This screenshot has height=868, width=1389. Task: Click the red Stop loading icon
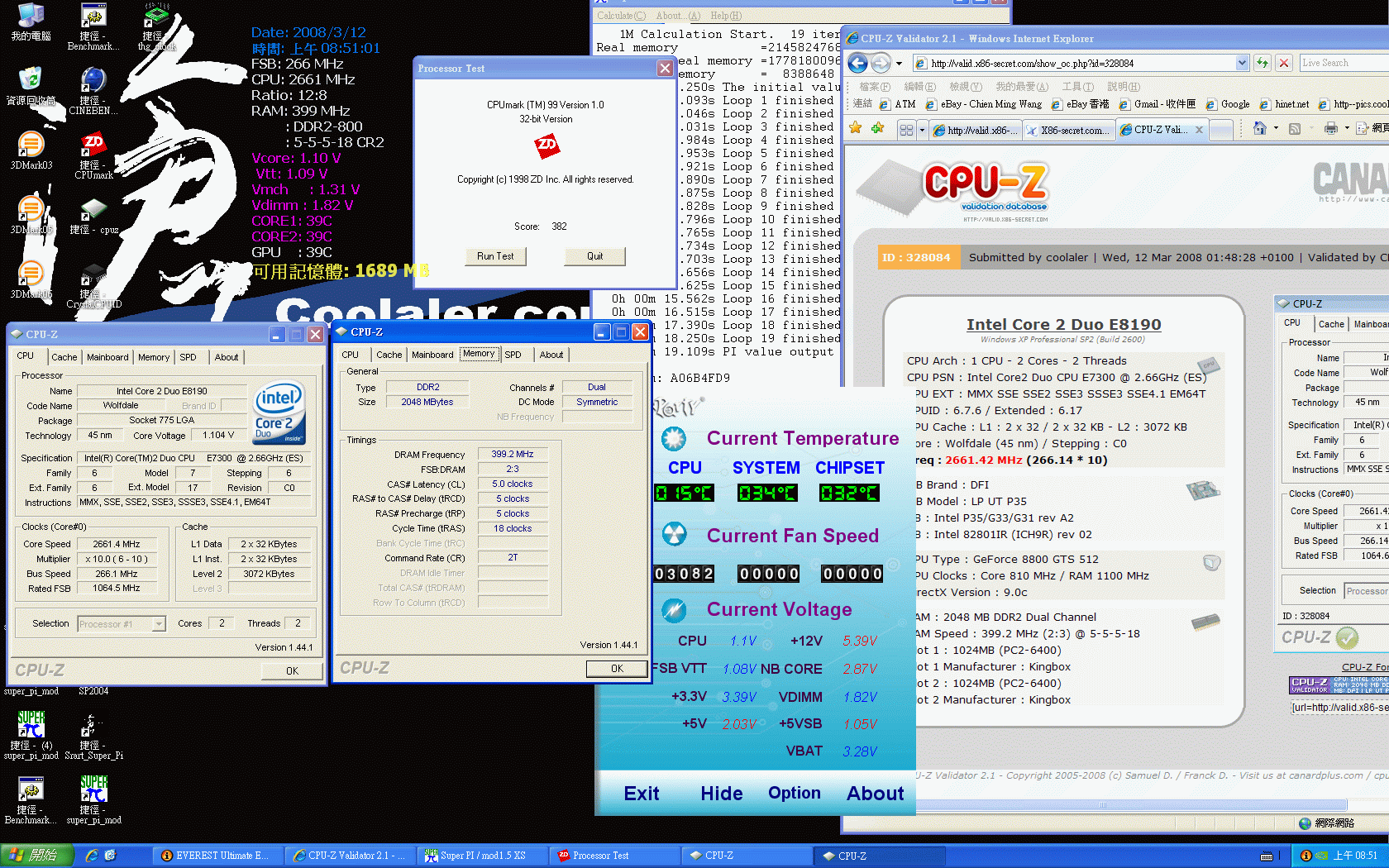[1284, 63]
